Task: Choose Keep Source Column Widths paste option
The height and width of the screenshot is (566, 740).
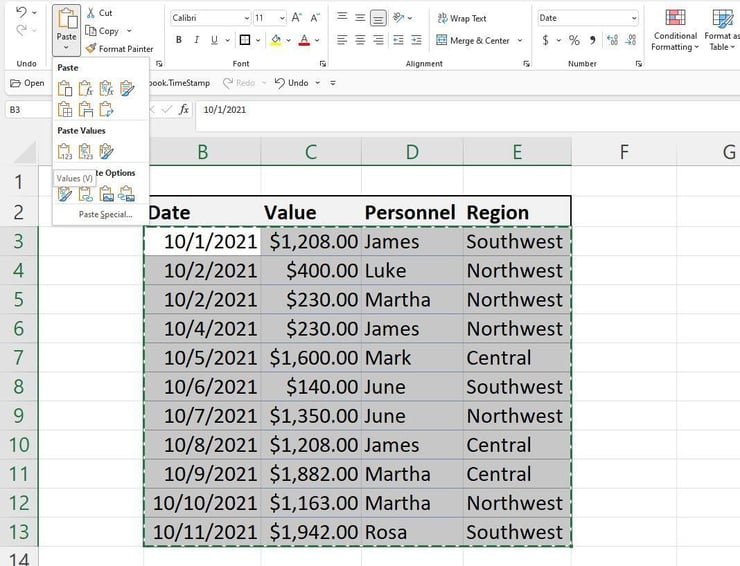Action: (x=85, y=109)
